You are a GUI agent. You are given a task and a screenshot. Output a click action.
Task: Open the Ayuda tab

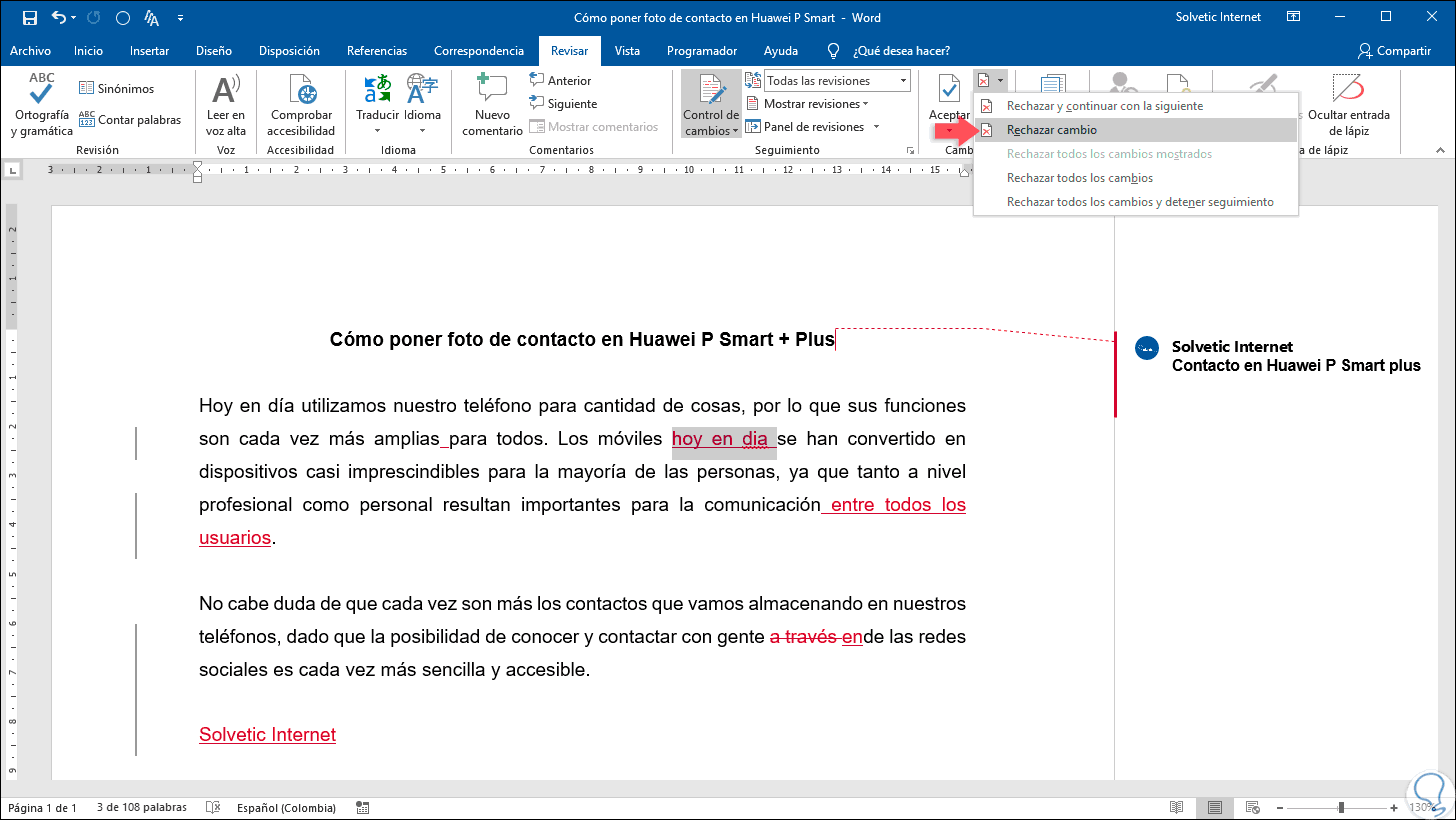pos(781,51)
